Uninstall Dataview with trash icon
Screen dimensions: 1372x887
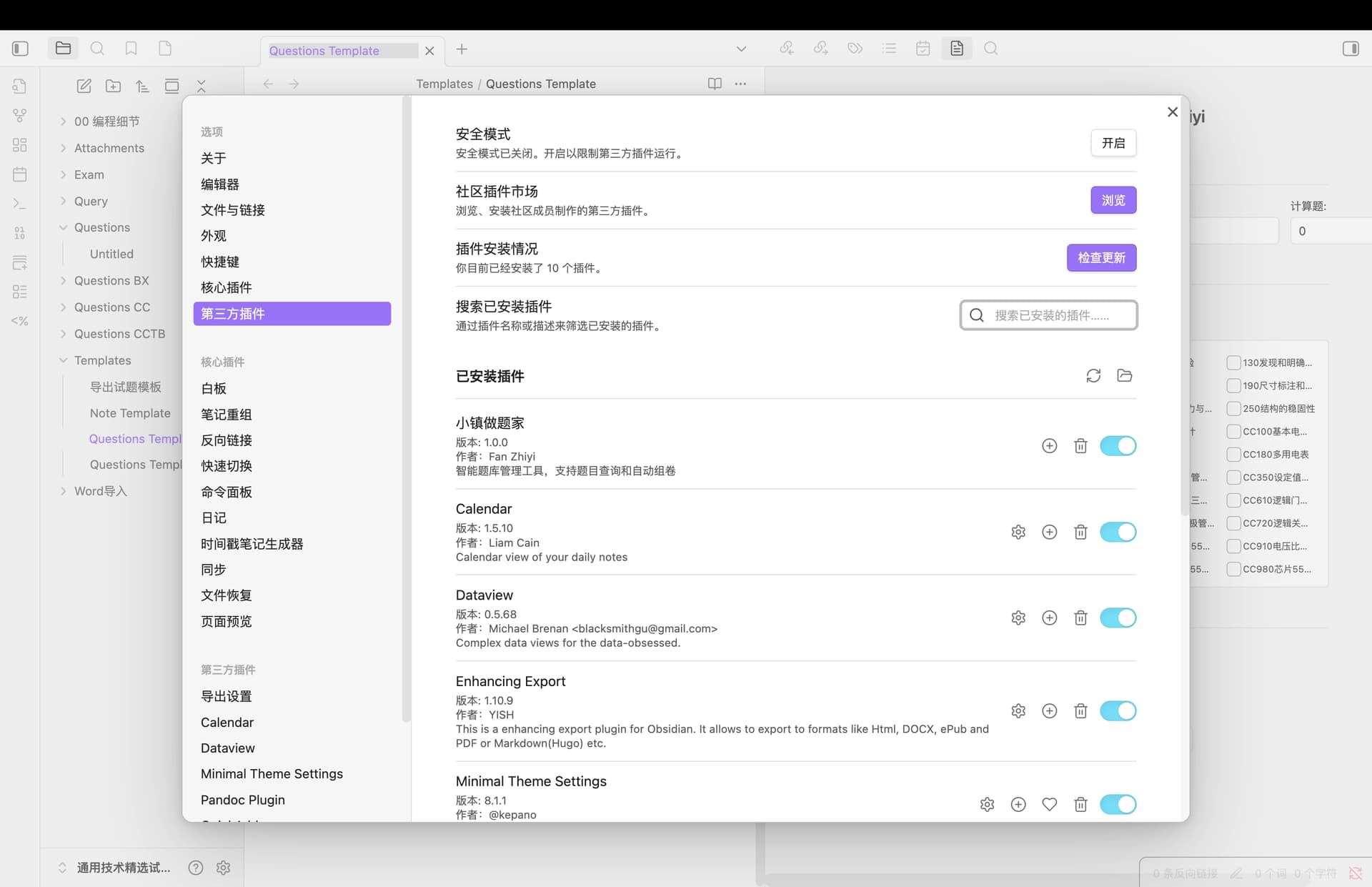1080,618
